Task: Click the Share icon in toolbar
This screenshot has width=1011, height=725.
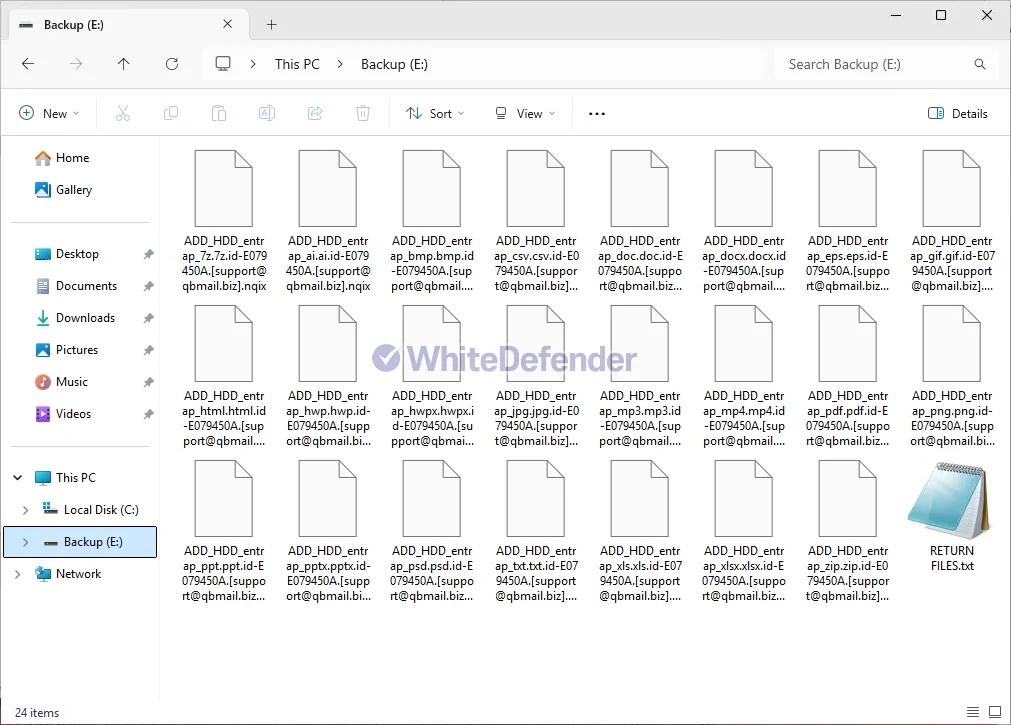Action: point(315,114)
